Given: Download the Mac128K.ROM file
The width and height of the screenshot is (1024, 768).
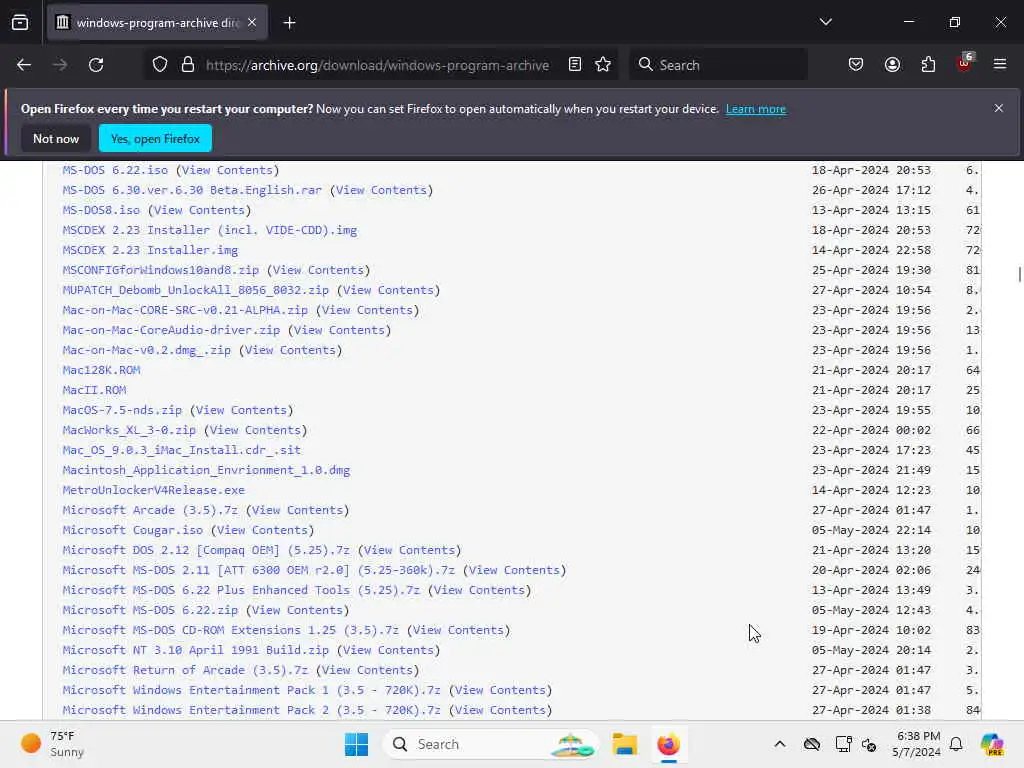Looking at the screenshot, I should (101, 370).
